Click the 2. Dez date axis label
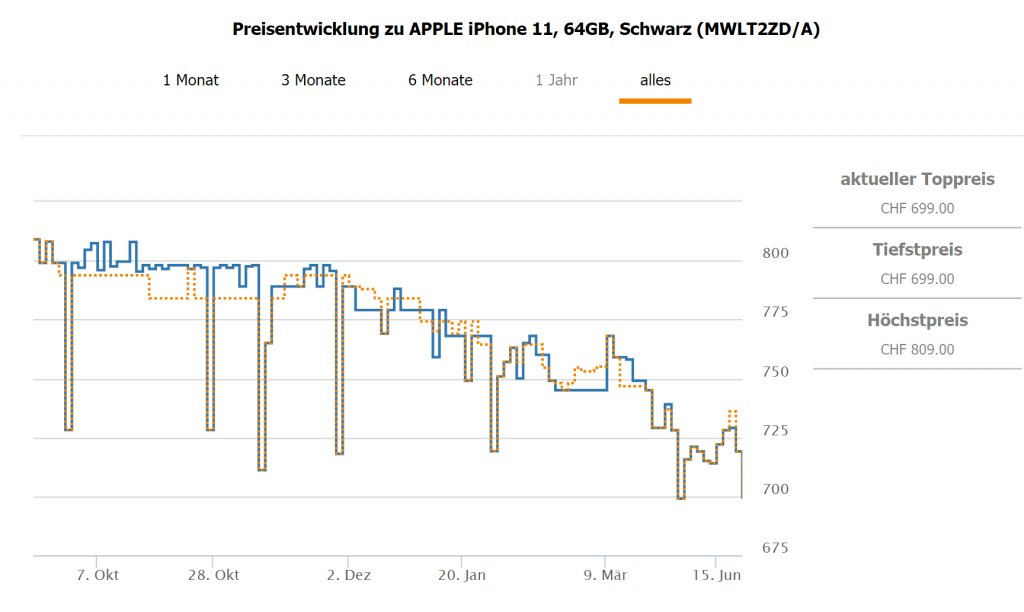This screenshot has height=612, width=1024. pyautogui.click(x=349, y=575)
